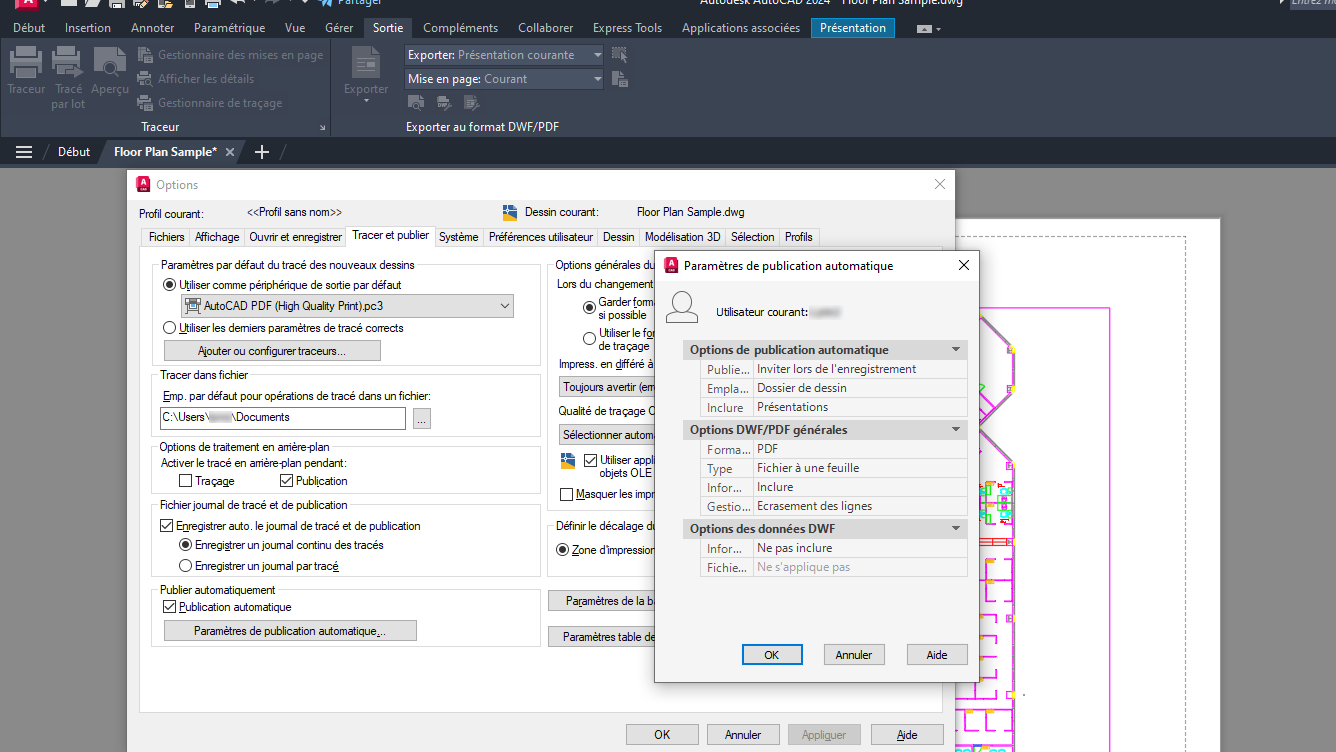Viewport: 1336px width, 752px height.
Task: Click the page setup icon beside Mise en page
Action: point(620,79)
